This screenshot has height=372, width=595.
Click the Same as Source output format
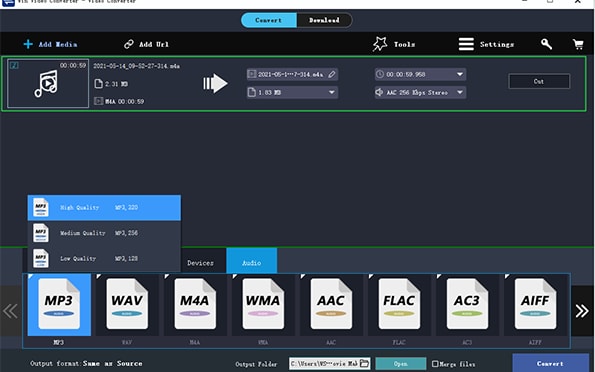pyautogui.click(x=113, y=363)
